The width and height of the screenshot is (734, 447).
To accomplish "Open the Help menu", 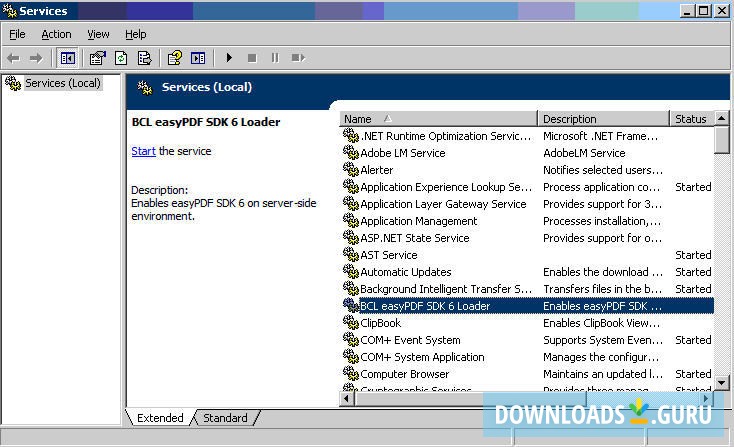I will click(136, 34).
